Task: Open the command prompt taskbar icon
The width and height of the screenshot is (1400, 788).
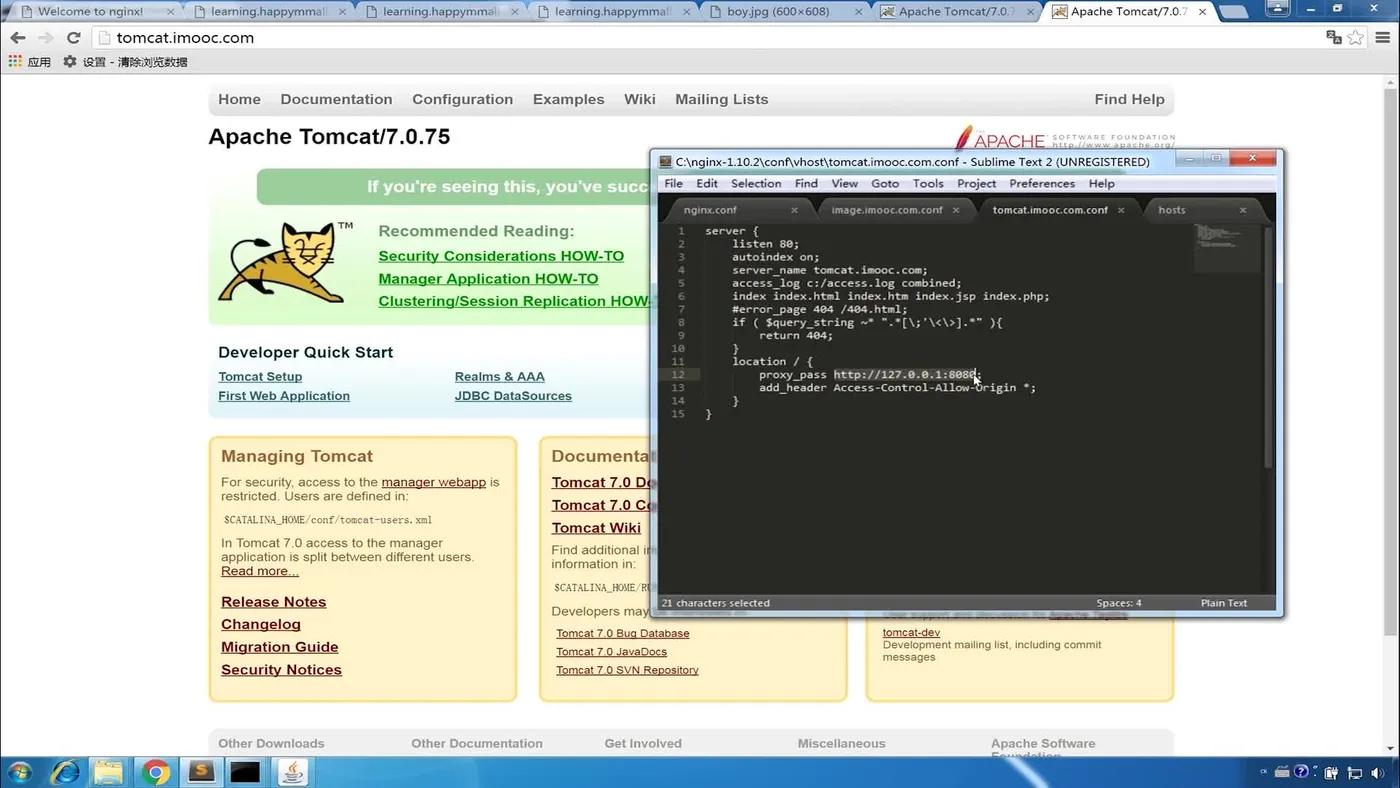Action: coord(245,772)
